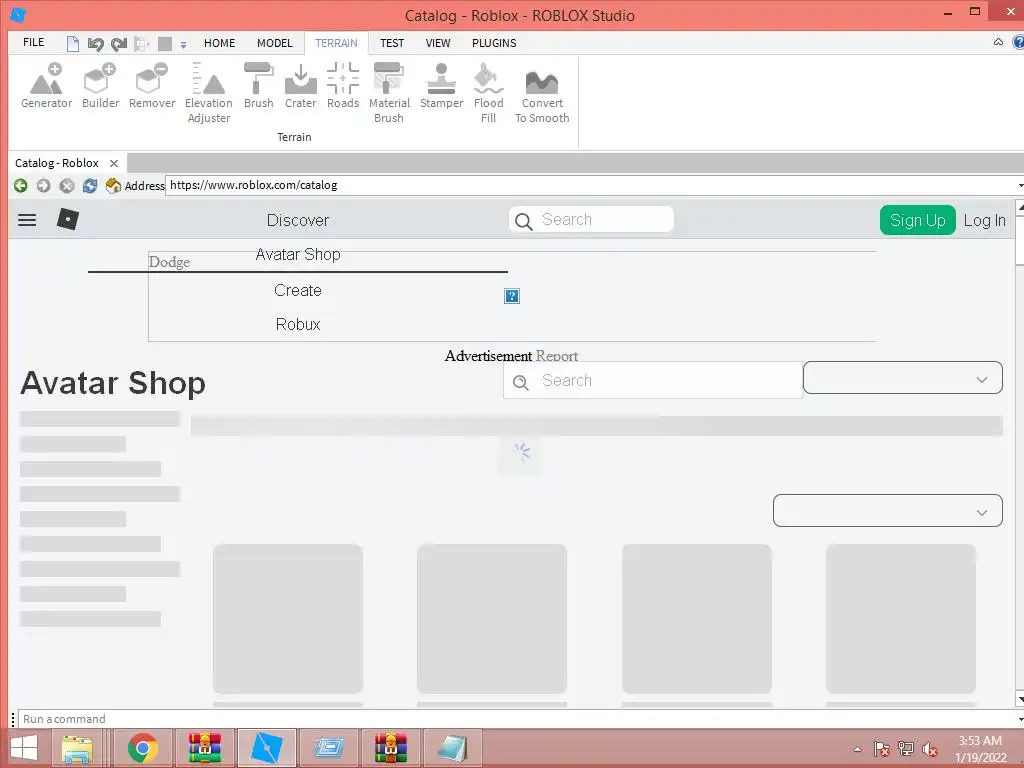Switch to Roblox Studio taskbar button
Screen dimensions: 1024x768
266,748
